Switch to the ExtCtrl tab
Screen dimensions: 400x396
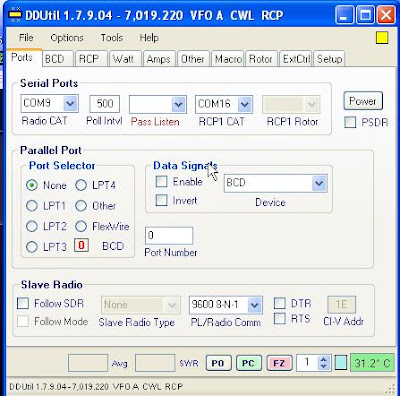296,59
